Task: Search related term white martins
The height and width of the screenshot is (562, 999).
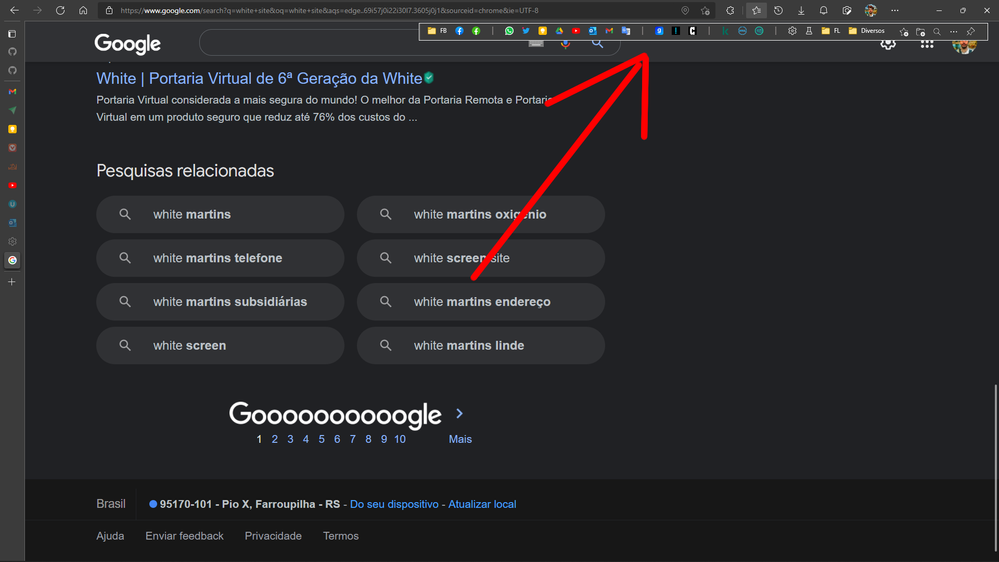Action: tap(220, 214)
